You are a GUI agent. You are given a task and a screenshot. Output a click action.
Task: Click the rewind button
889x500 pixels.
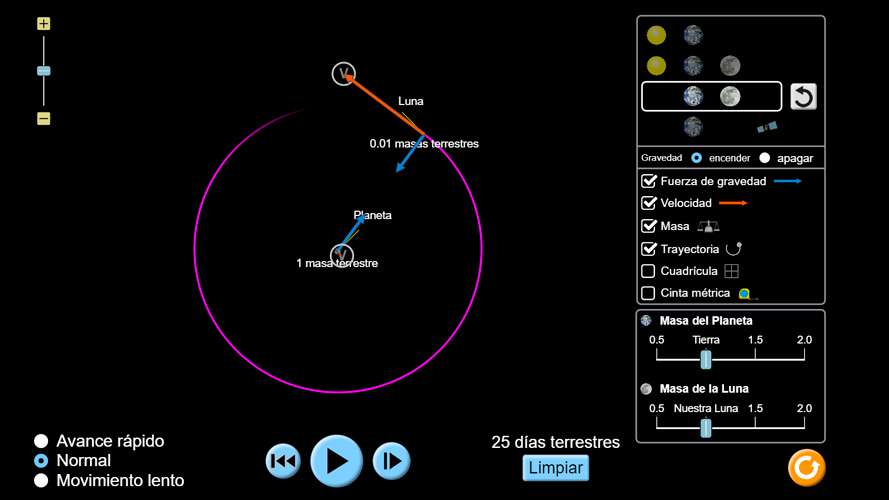tap(283, 461)
